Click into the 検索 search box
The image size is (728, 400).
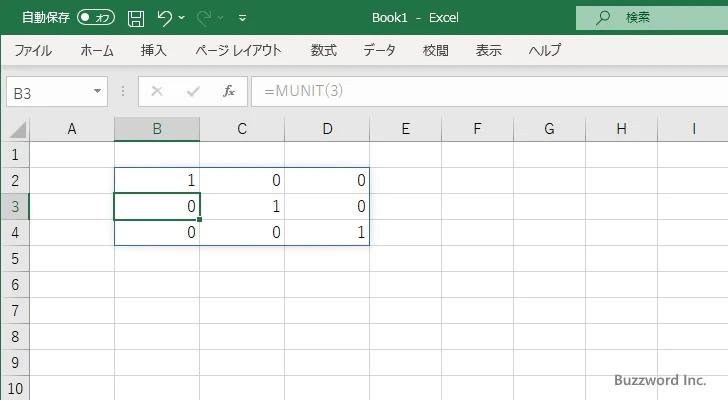[652, 18]
